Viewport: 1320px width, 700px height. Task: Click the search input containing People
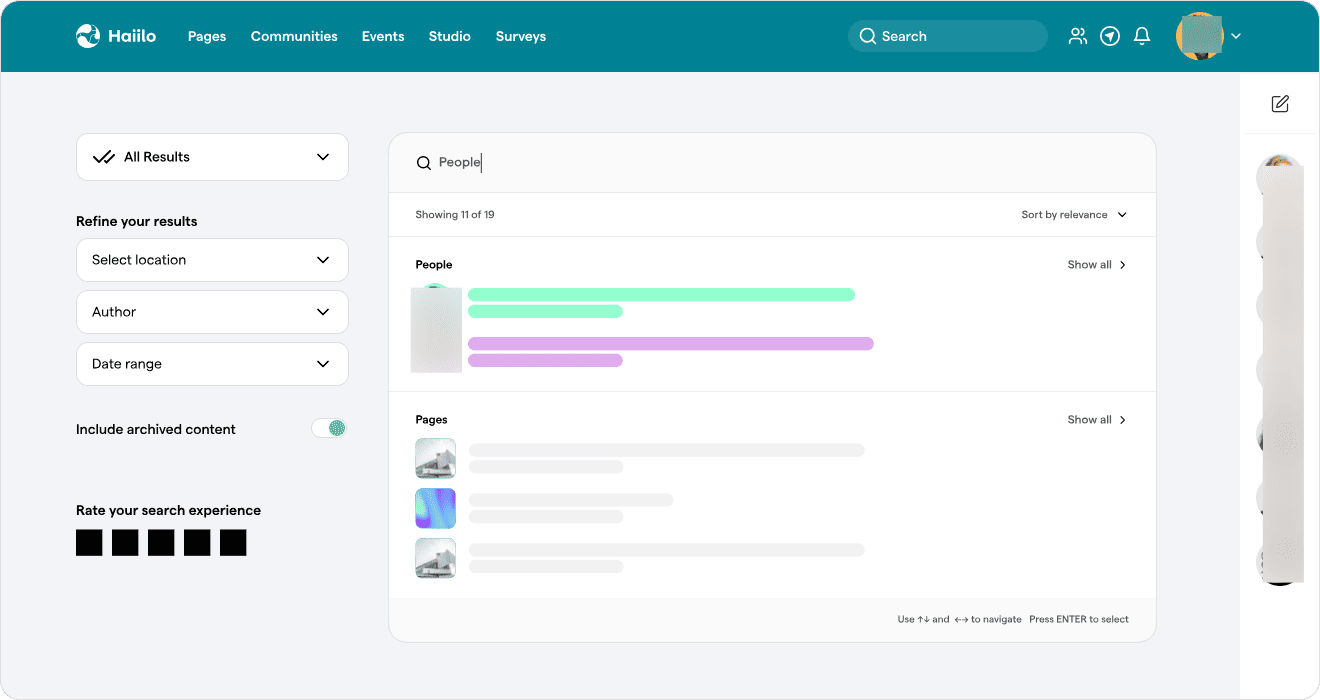click(772, 163)
